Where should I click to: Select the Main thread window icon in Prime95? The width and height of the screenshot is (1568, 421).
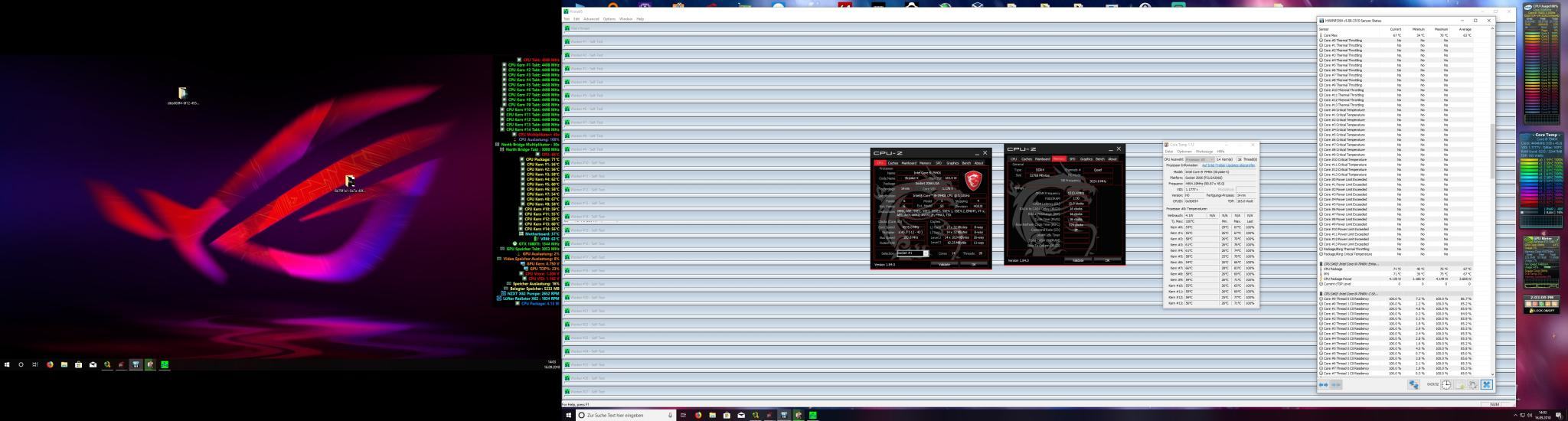[x=567, y=28]
